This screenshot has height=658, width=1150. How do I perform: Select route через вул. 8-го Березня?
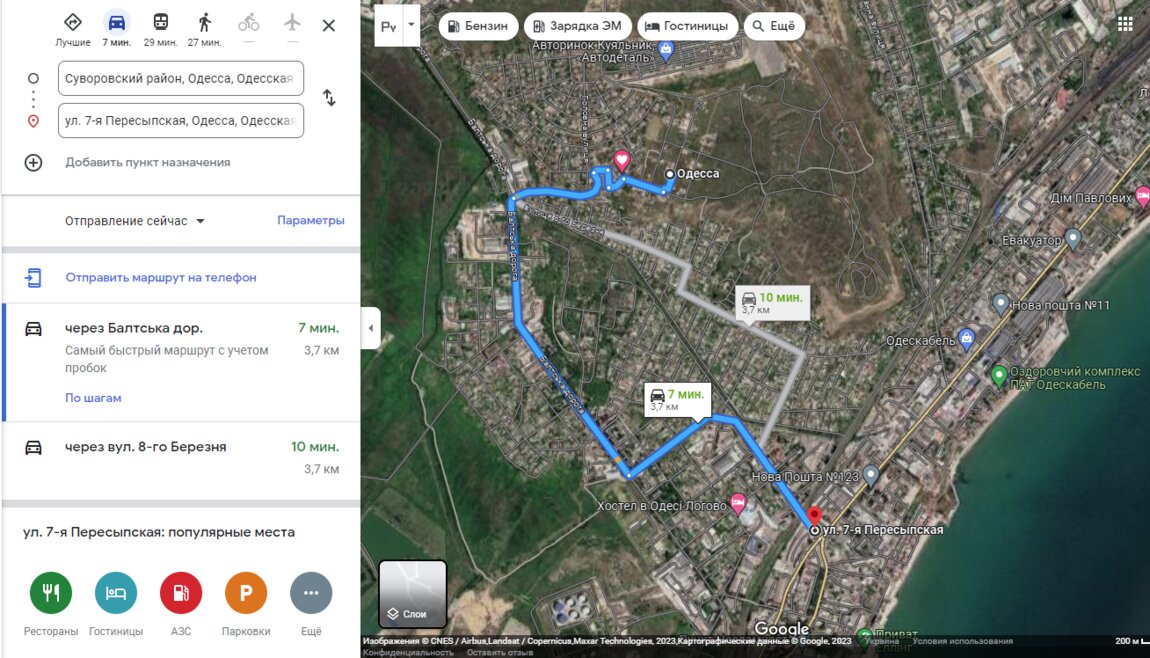pyautogui.click(x=181, y=458)
